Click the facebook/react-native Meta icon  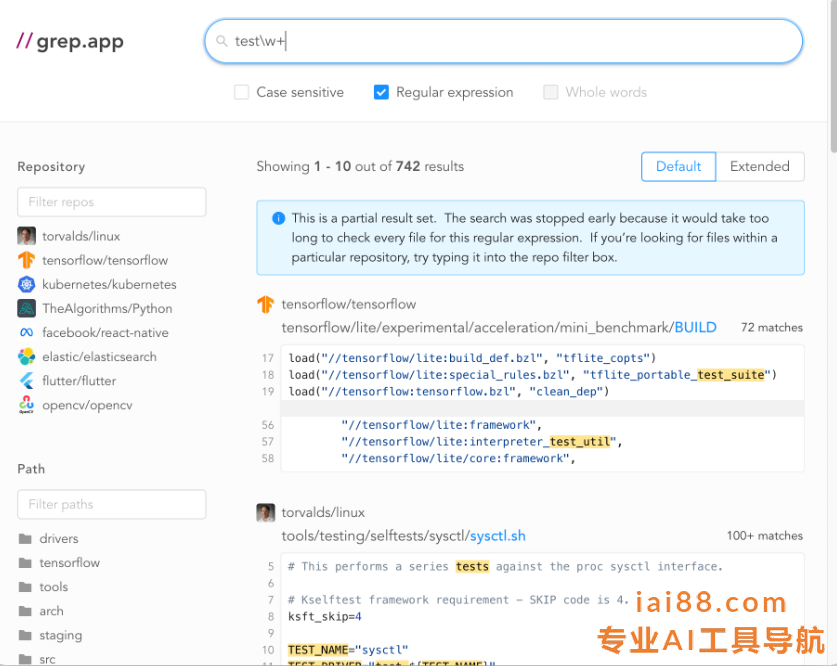(26, 332)
